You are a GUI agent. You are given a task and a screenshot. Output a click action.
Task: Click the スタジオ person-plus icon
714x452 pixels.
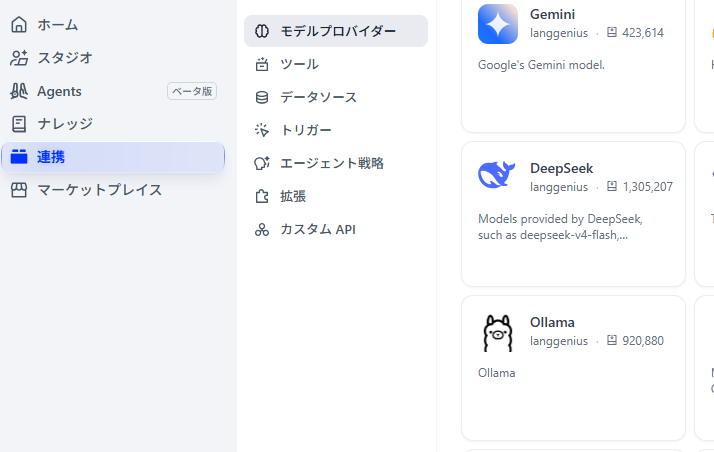point(19,58)
